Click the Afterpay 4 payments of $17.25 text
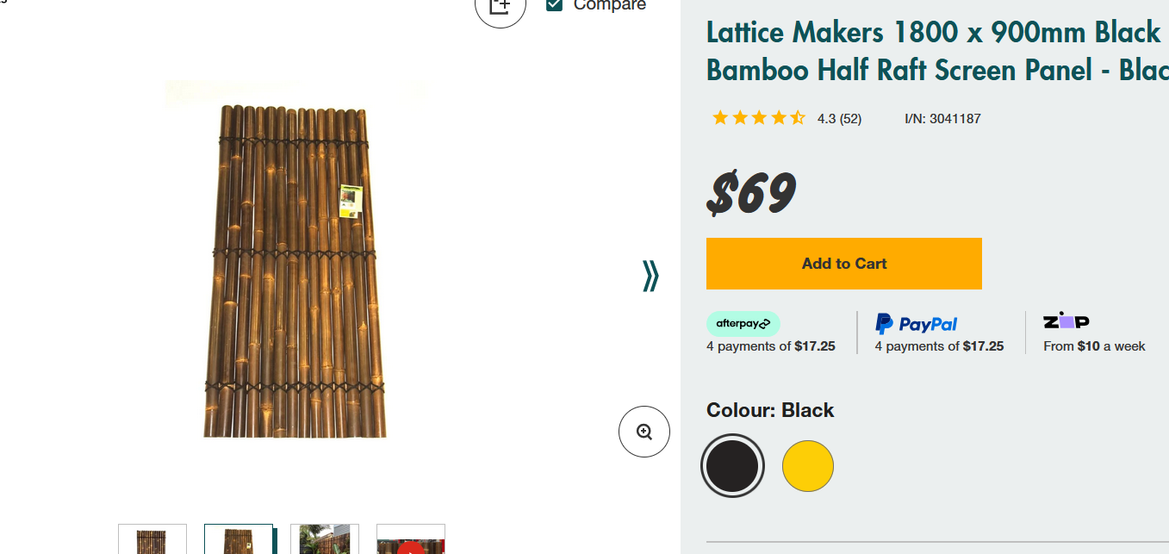The height and width of the screenshot is (554, 1169). (x=770, y=346)
